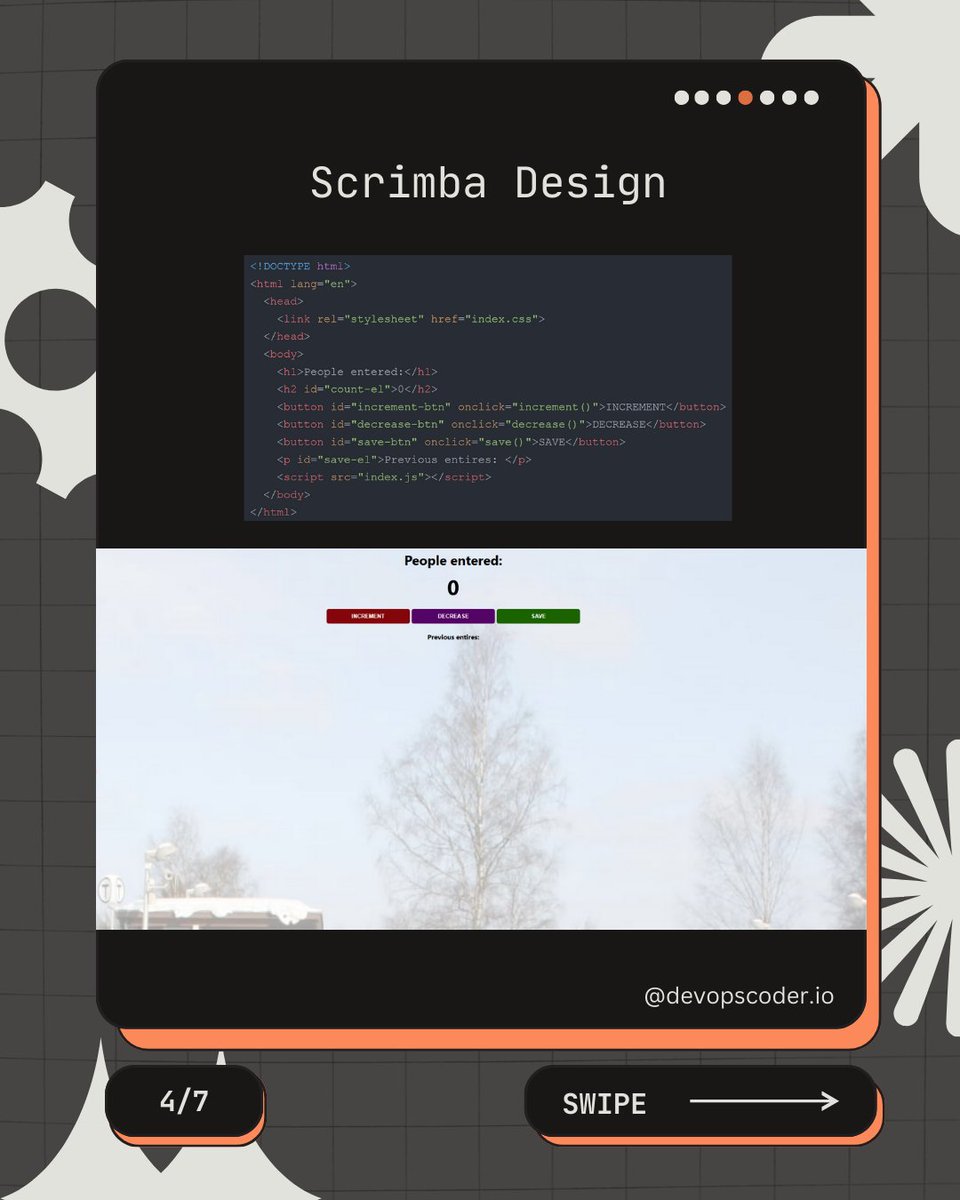Click the html lang="en" code line

304,284
